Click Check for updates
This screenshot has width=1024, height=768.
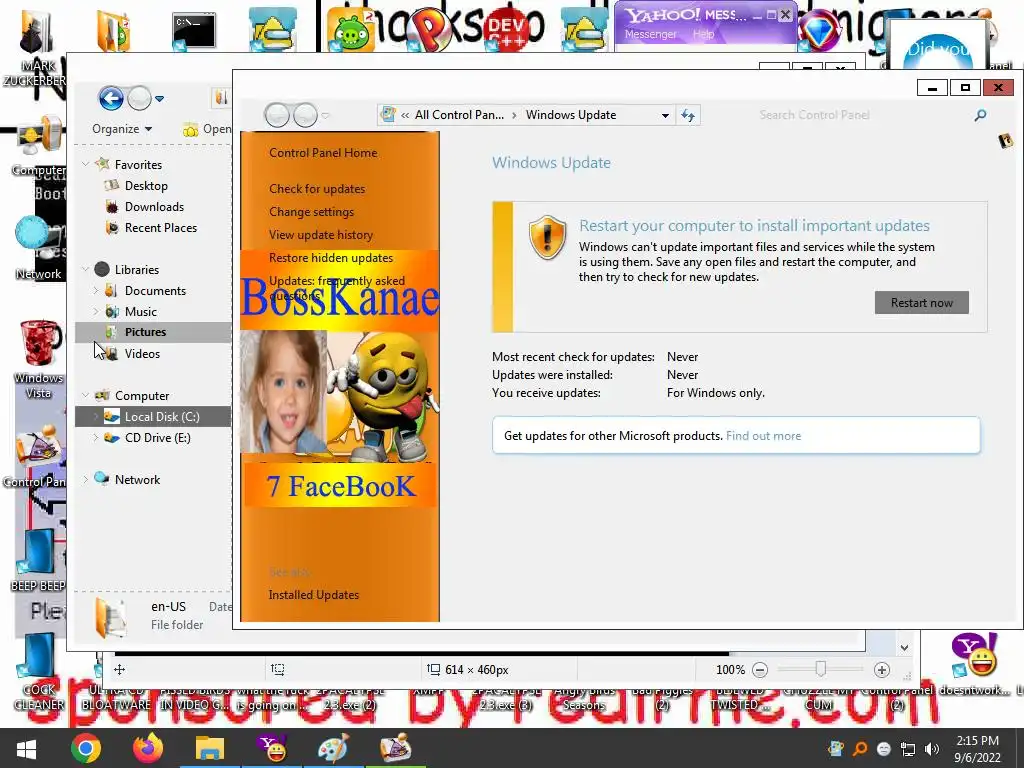(x=317, y=189)
